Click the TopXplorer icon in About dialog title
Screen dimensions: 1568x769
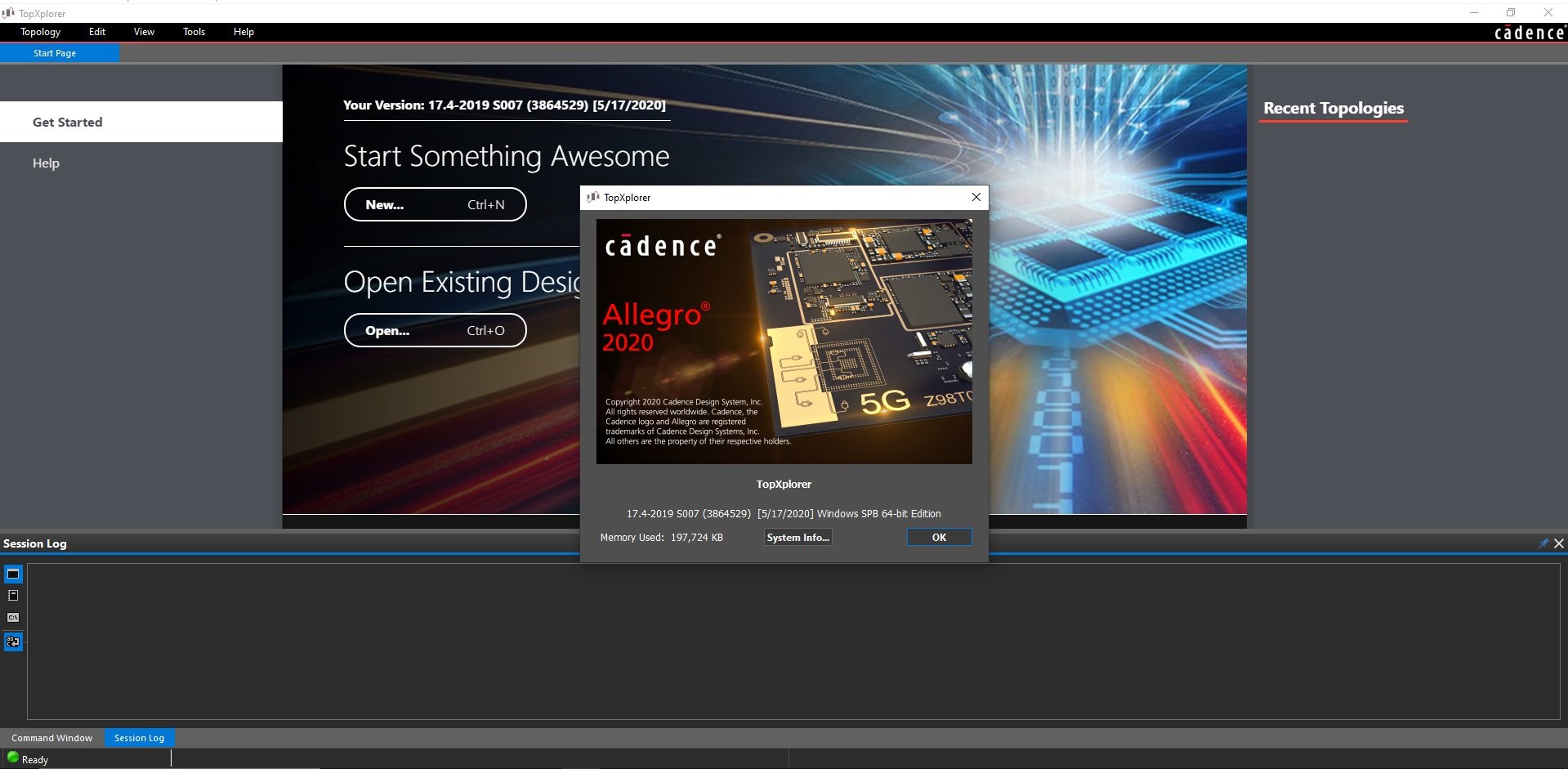593,197
